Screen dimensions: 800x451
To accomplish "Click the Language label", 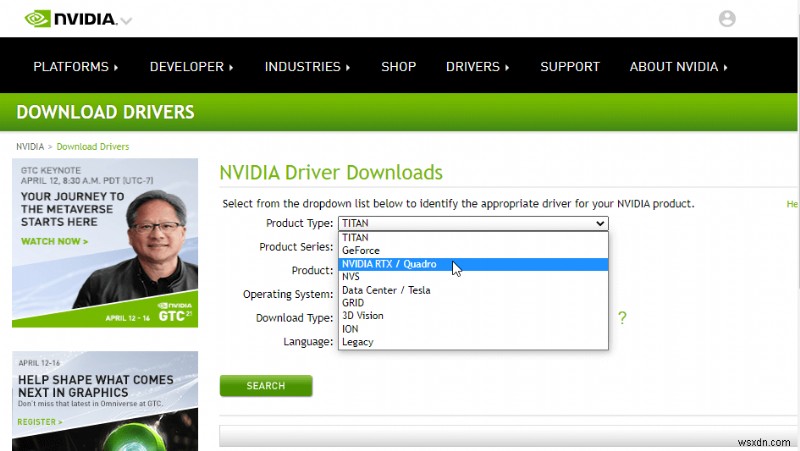I will point(308,341).
